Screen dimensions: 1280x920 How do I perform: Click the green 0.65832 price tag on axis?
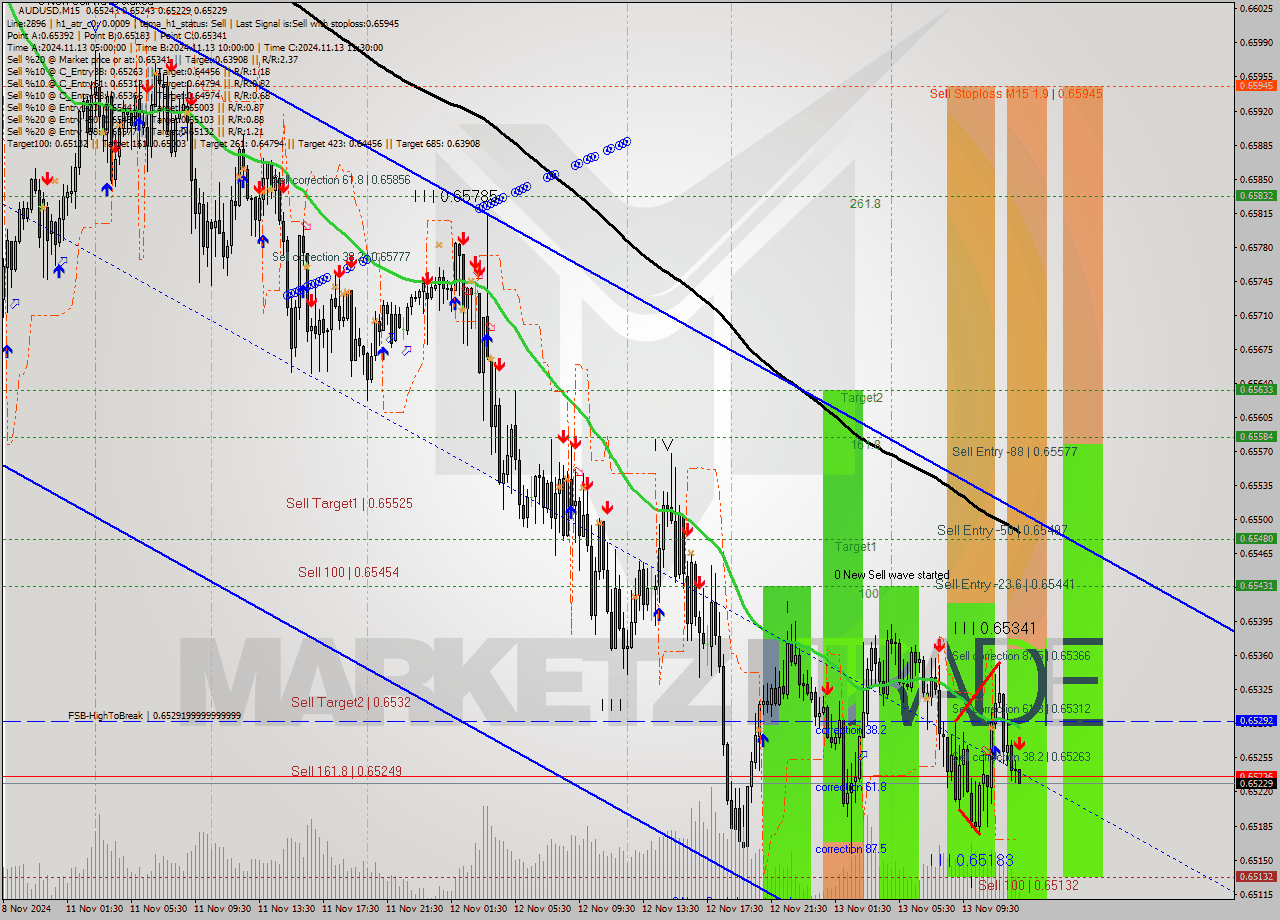1256,196
